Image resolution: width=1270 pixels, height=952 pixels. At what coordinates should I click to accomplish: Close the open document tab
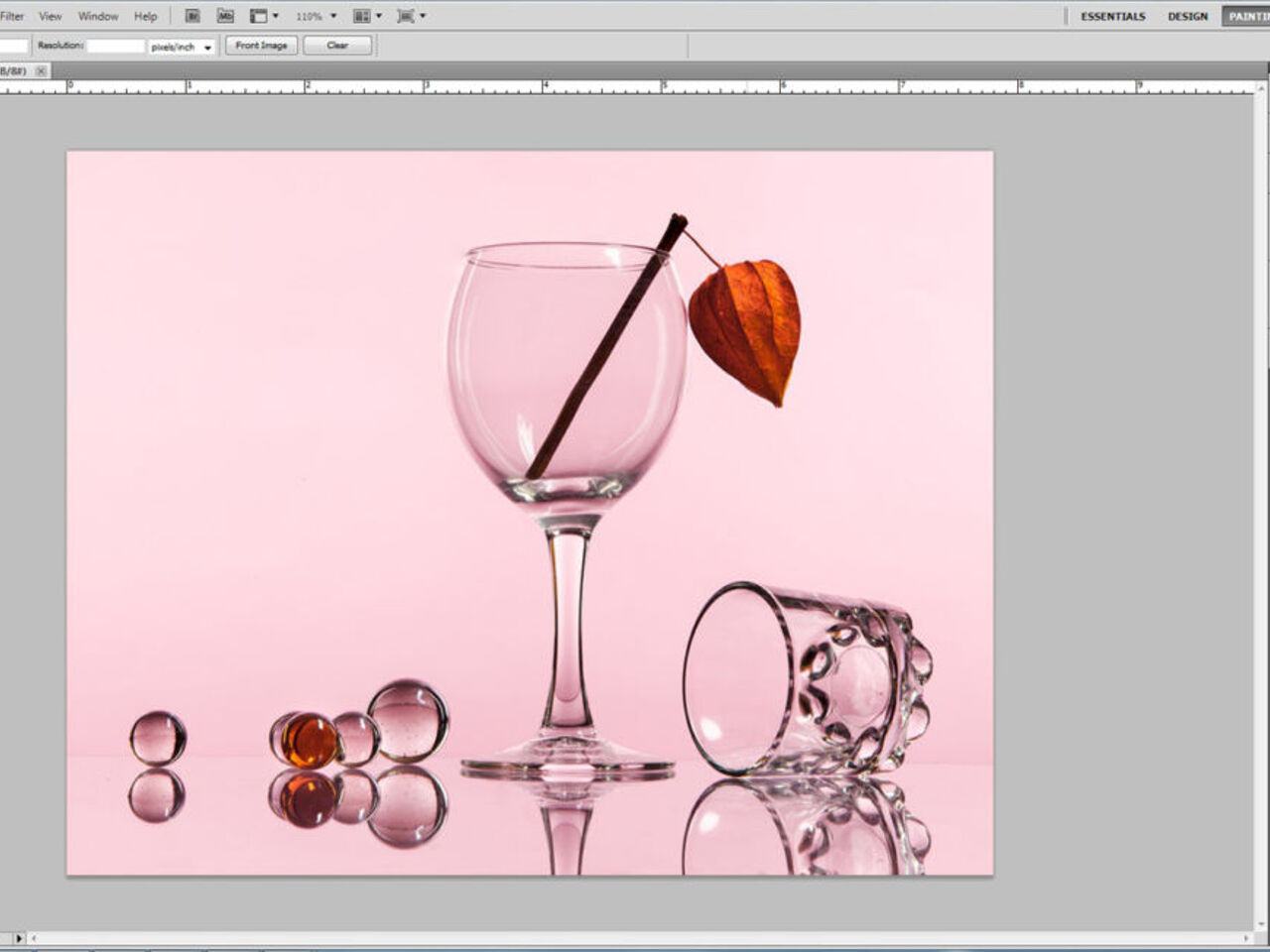pyautogui.click(x=41, y=71)
